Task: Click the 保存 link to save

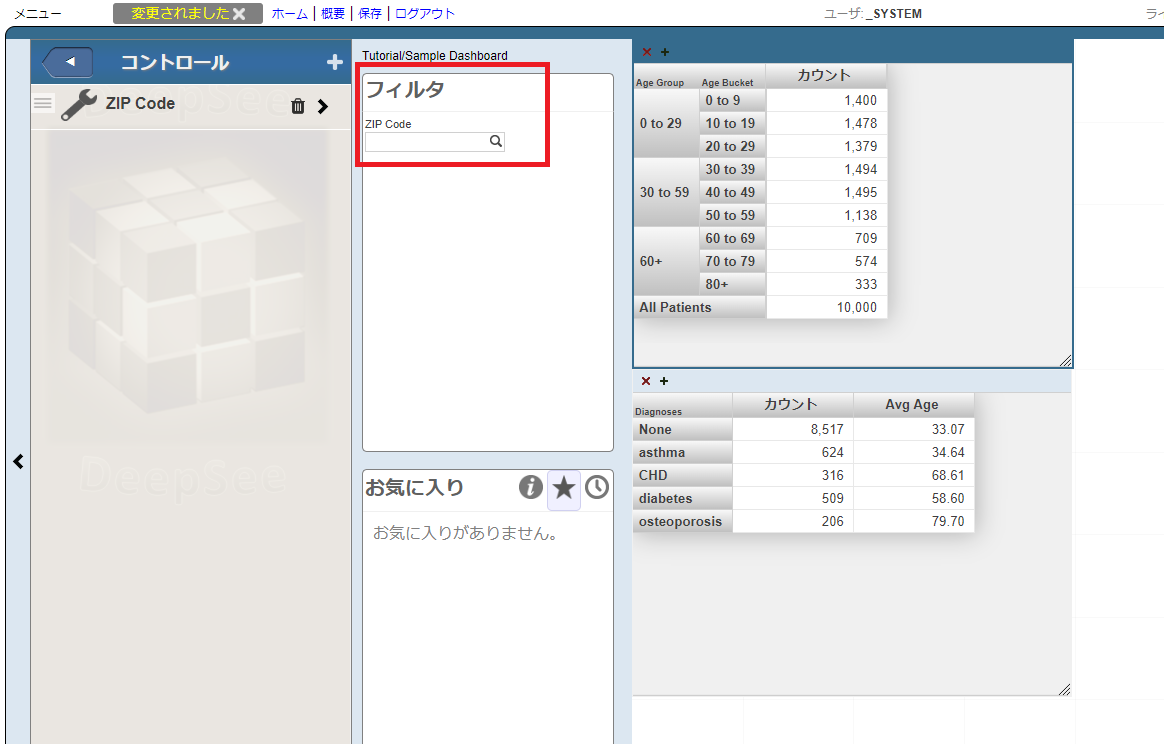Action: 370,14
